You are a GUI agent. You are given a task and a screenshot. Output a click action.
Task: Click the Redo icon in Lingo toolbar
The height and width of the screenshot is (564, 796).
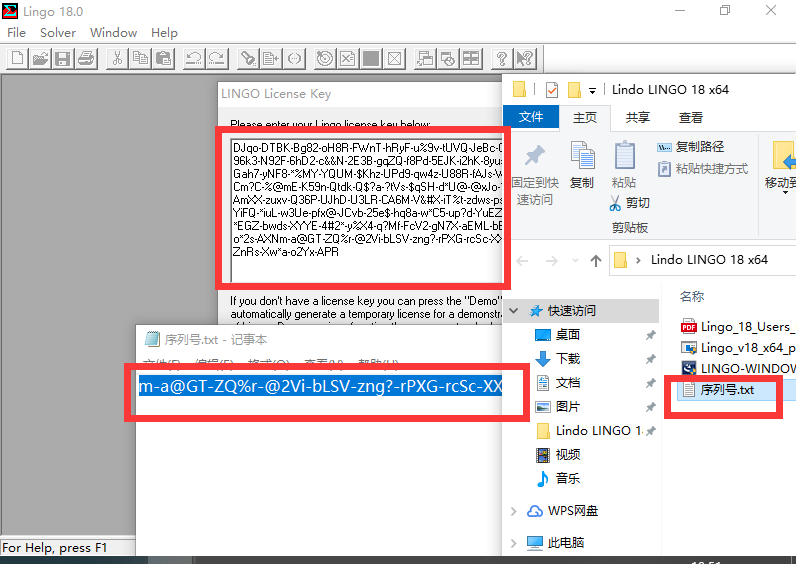pyautogui.click(x=217, y=58)
